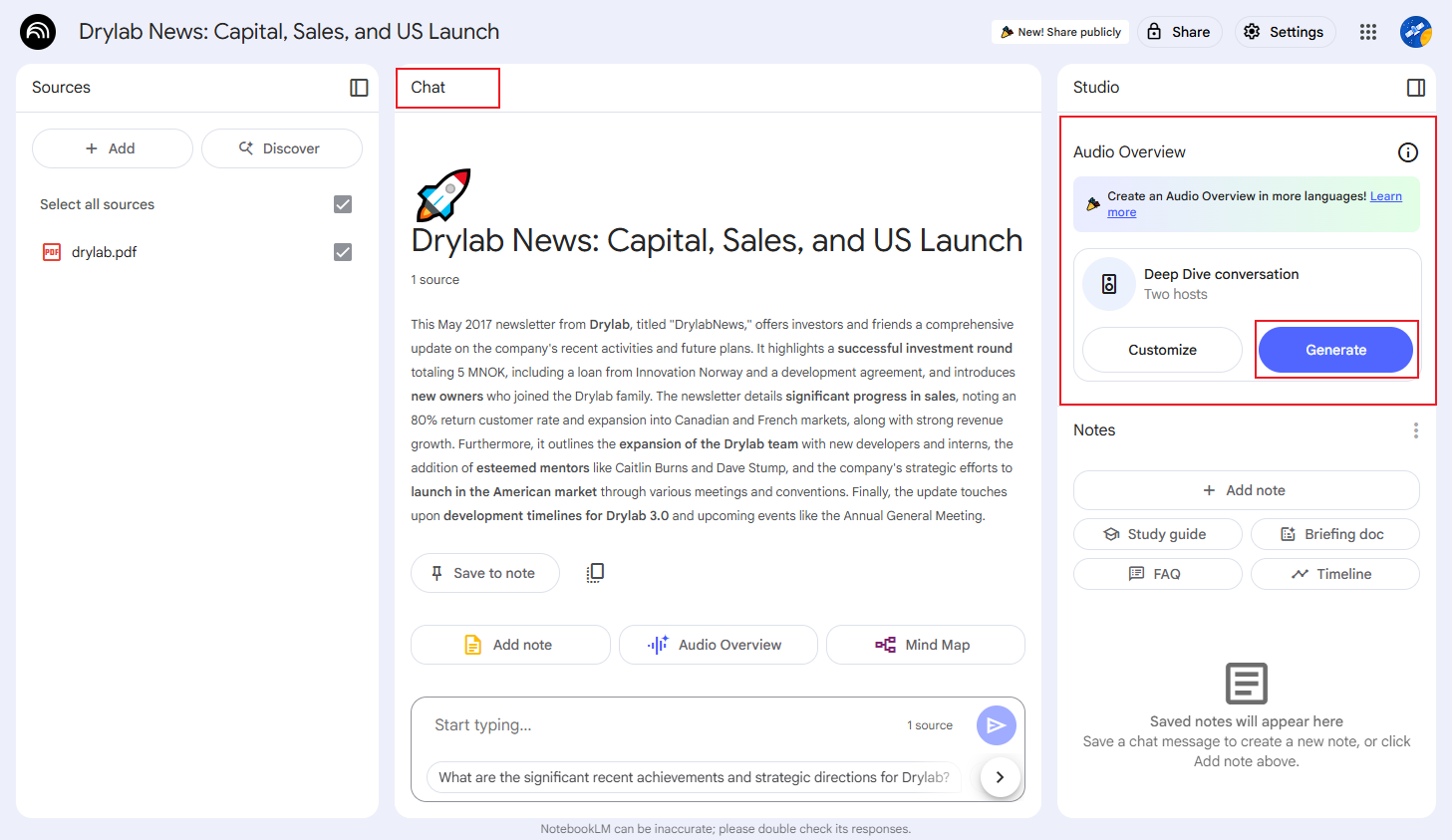Send the chat message arrow

click(x=996, y=725)
